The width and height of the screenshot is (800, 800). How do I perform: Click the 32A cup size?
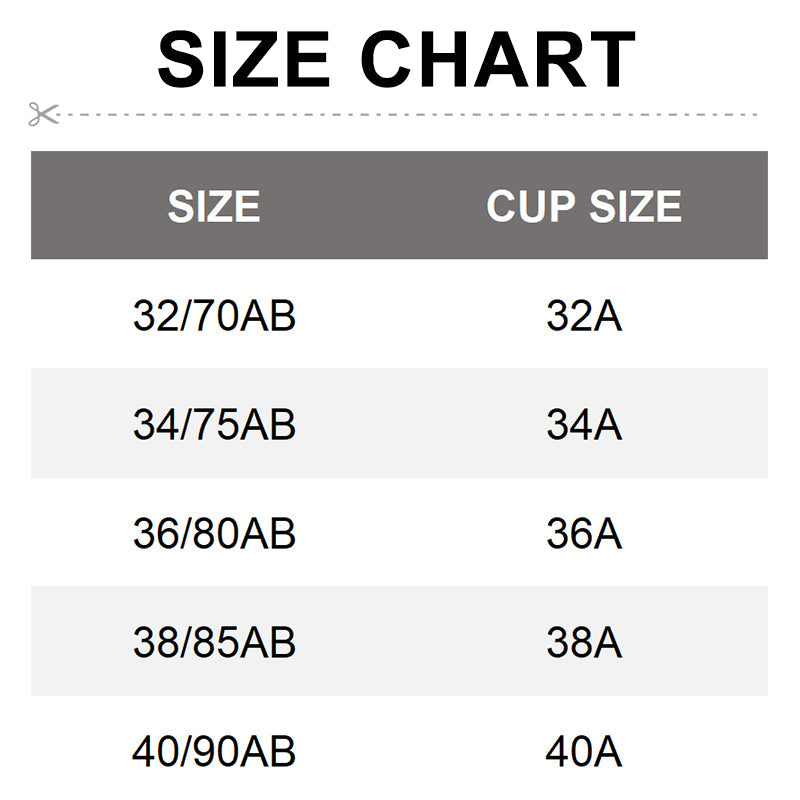pyautogui.click(x=584, y=316)
